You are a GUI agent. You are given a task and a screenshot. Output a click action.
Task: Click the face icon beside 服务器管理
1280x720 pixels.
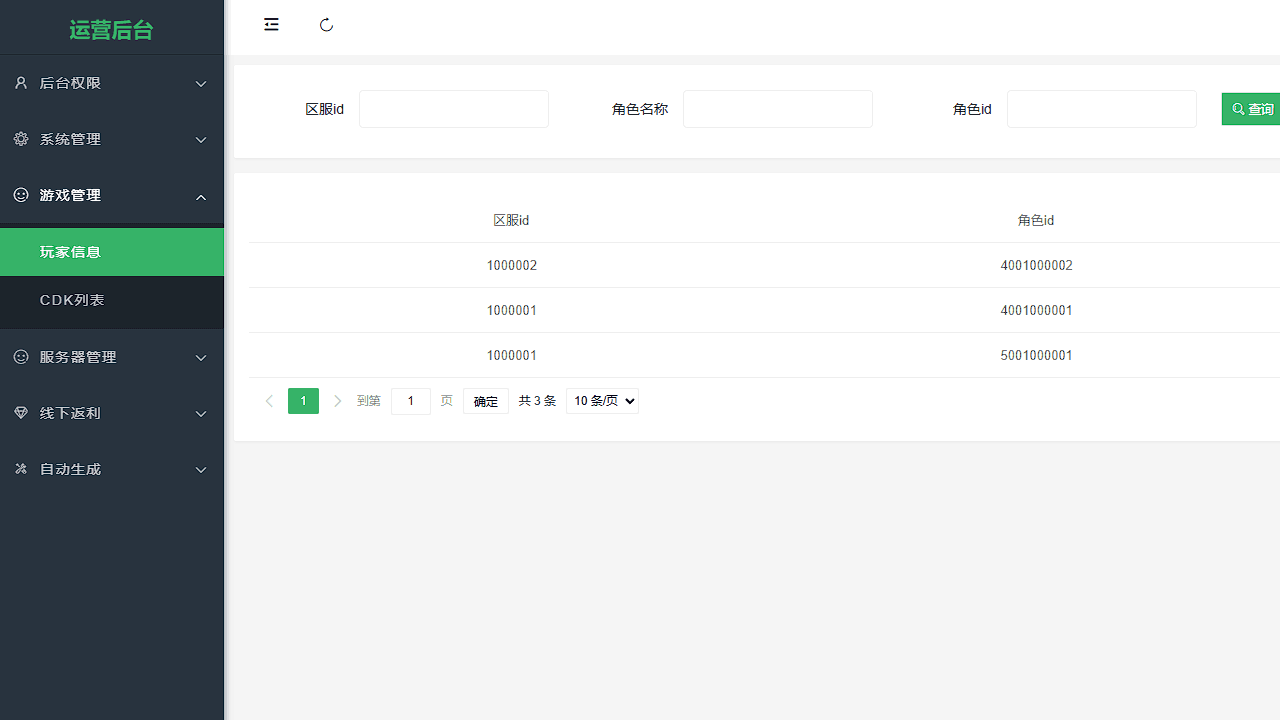click(20, 357)
